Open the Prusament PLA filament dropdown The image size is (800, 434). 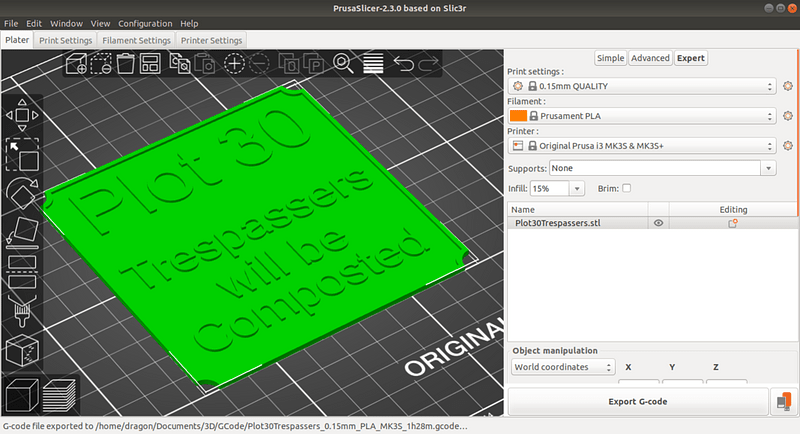[642, 116]
